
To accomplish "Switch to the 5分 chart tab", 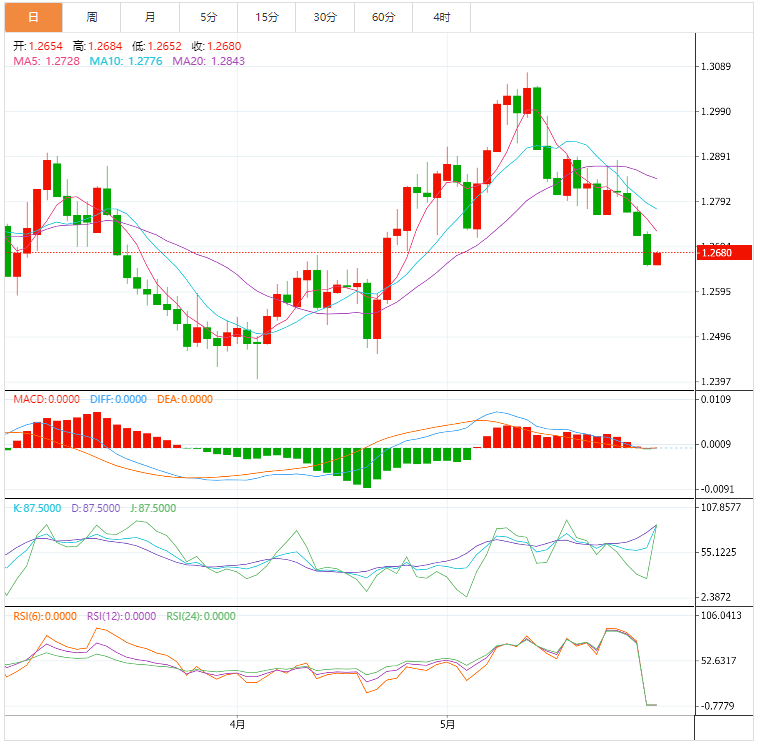I will (208, 17).
